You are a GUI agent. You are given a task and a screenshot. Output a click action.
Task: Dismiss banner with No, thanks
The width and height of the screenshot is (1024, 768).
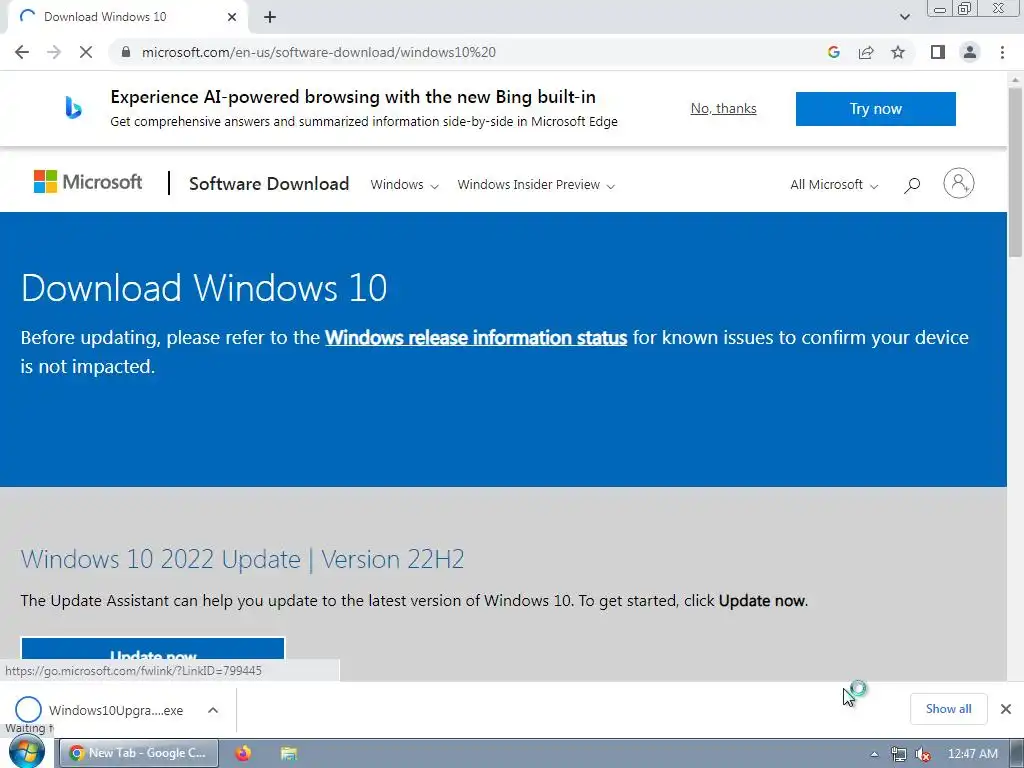(724, 108)
